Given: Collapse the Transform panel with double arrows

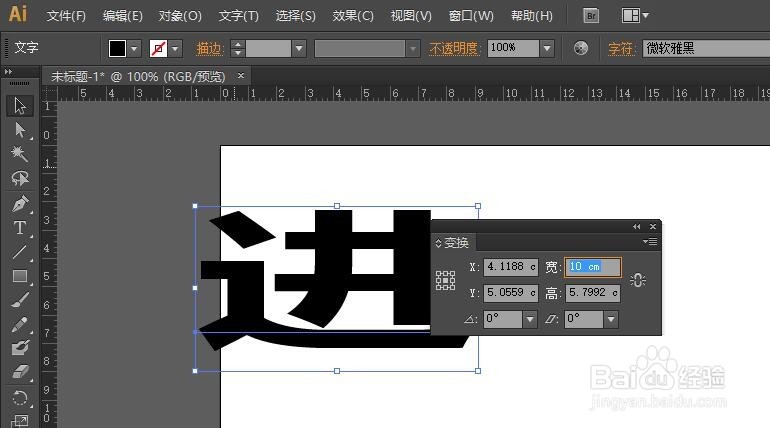Looking at the screenshot, I should click(636, 226).
